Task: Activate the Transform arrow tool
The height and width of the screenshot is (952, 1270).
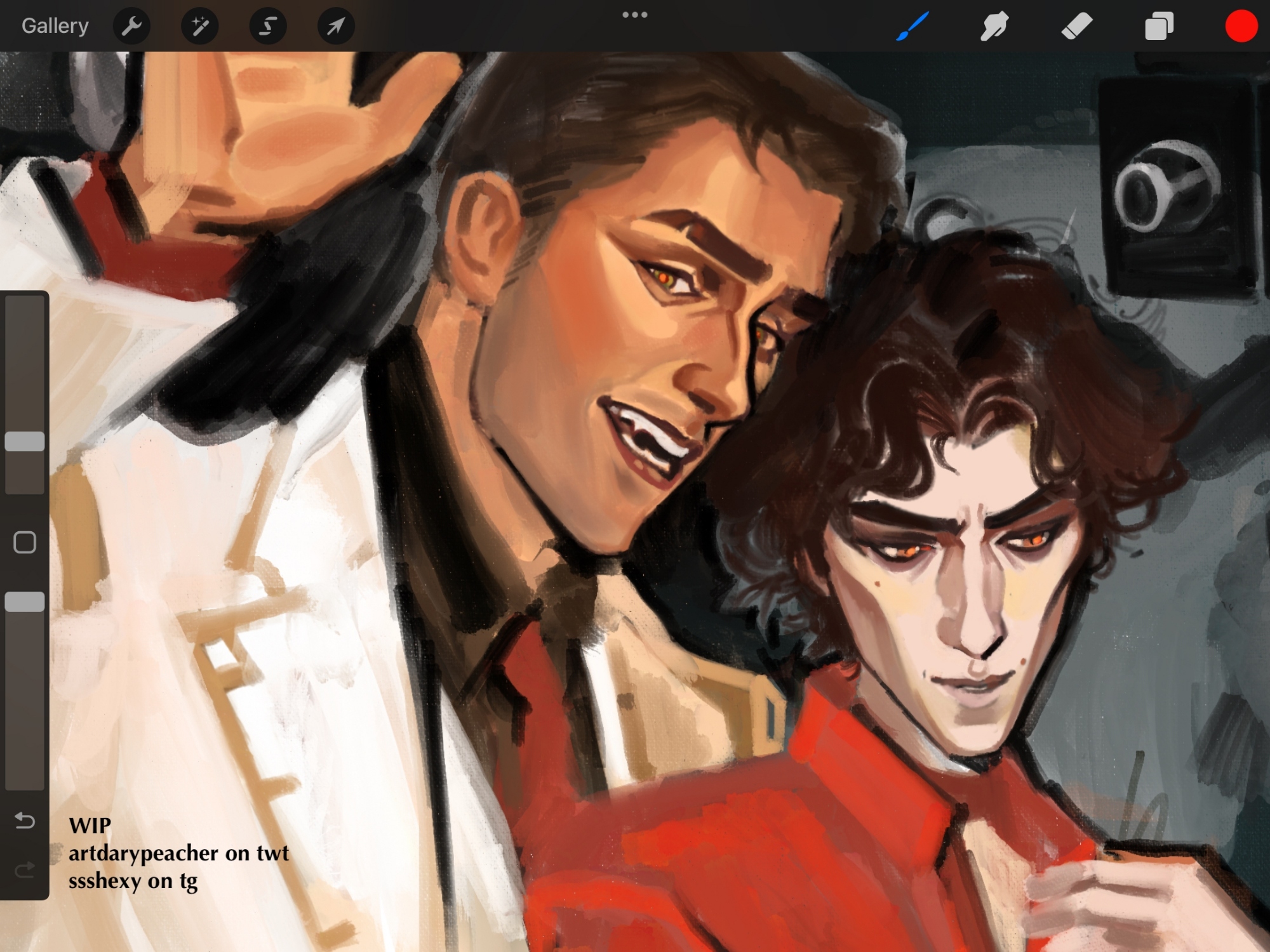Action: click(x=336, y=27)
